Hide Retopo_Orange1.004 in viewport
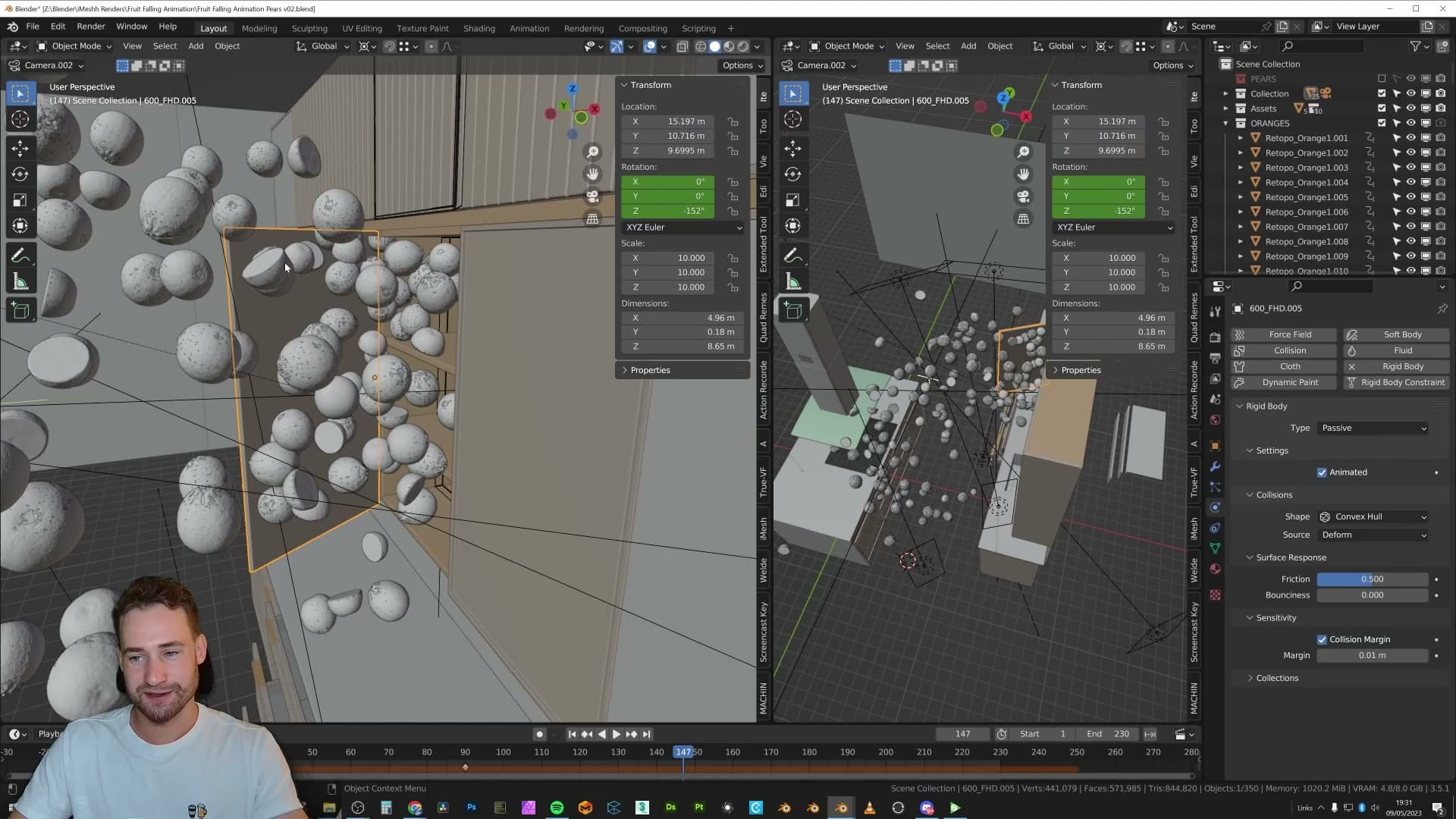The image size is (1456, 819). coord(1410,182)
